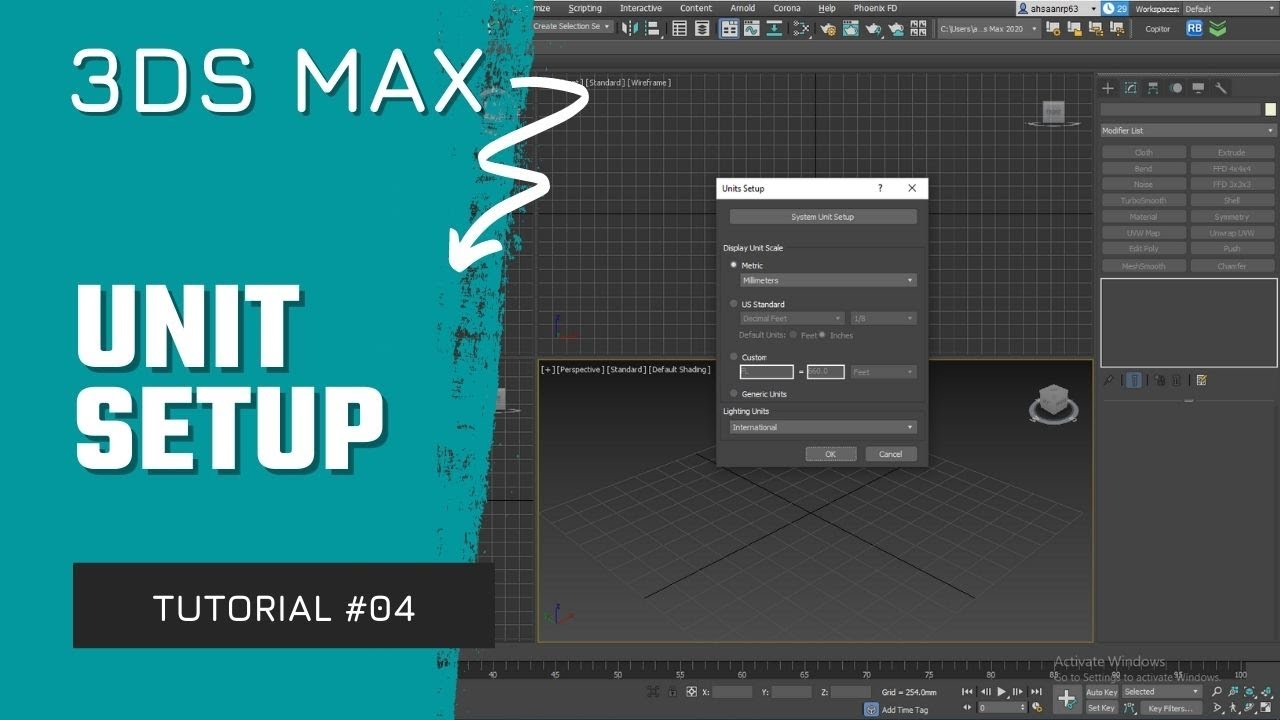Image resolution: width=1280 pixels, height=720 pixels.
Task: Select the Inches default units radio
Action: pyautogui.click(x=822, y=335)
